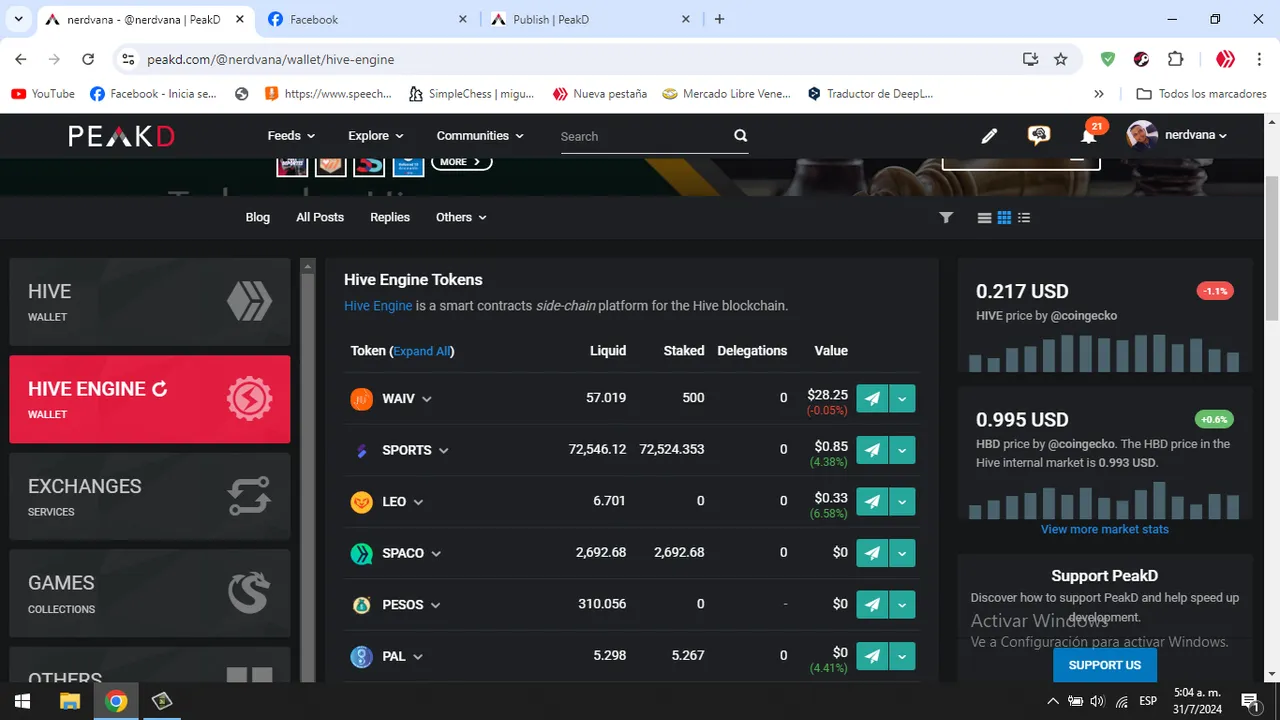Open File Explorer from taskbar

69,701
